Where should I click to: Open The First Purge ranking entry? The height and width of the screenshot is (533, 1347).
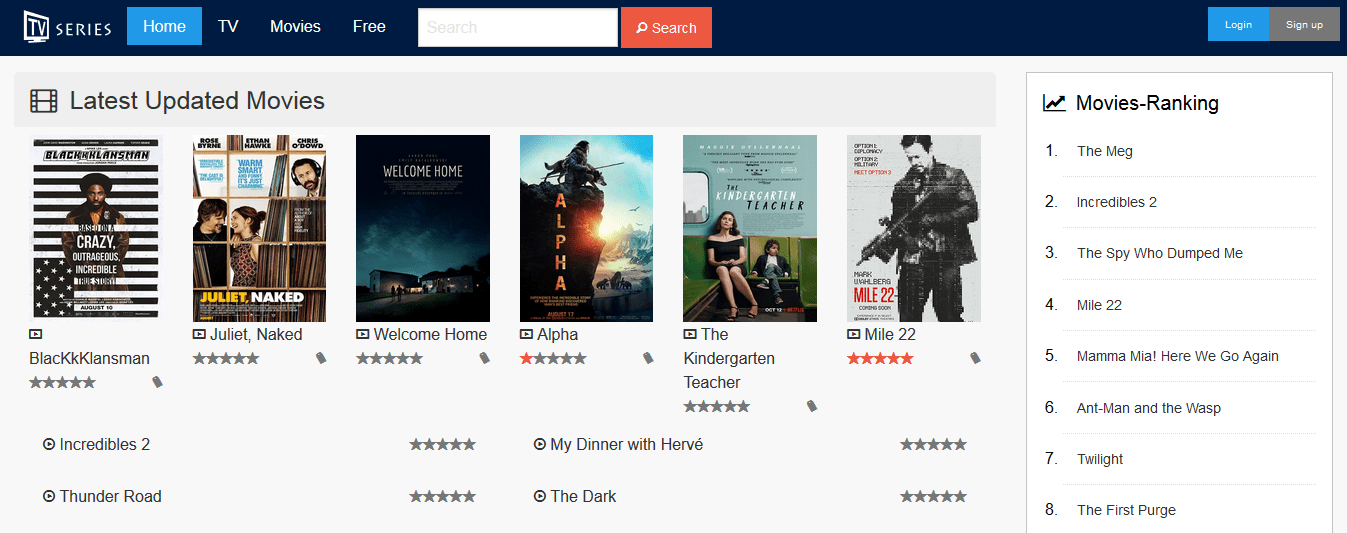(x=1127, y=510)
